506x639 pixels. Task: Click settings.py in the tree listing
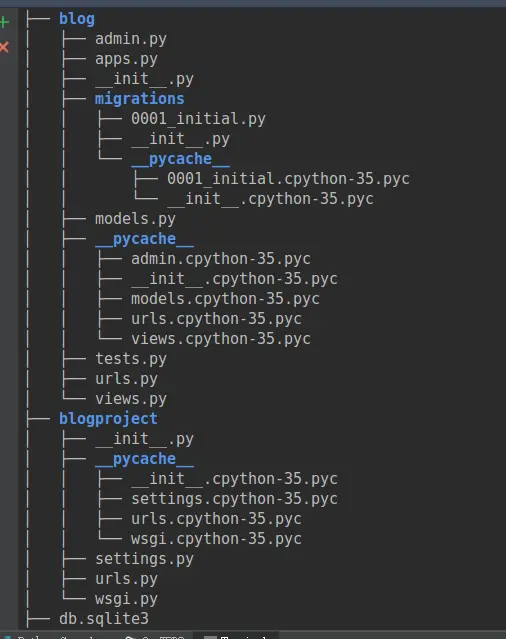[144, 559]
